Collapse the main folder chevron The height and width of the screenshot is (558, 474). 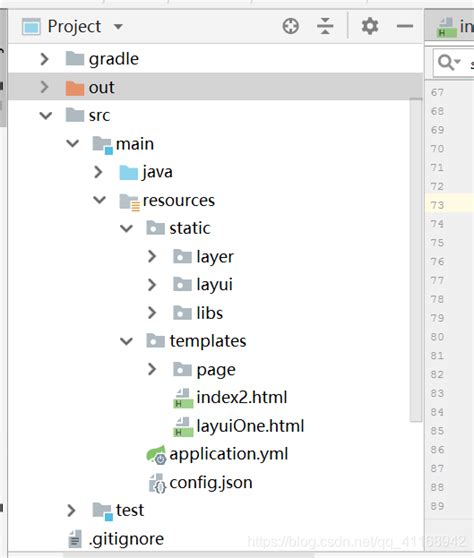click(x=73, y=144)
